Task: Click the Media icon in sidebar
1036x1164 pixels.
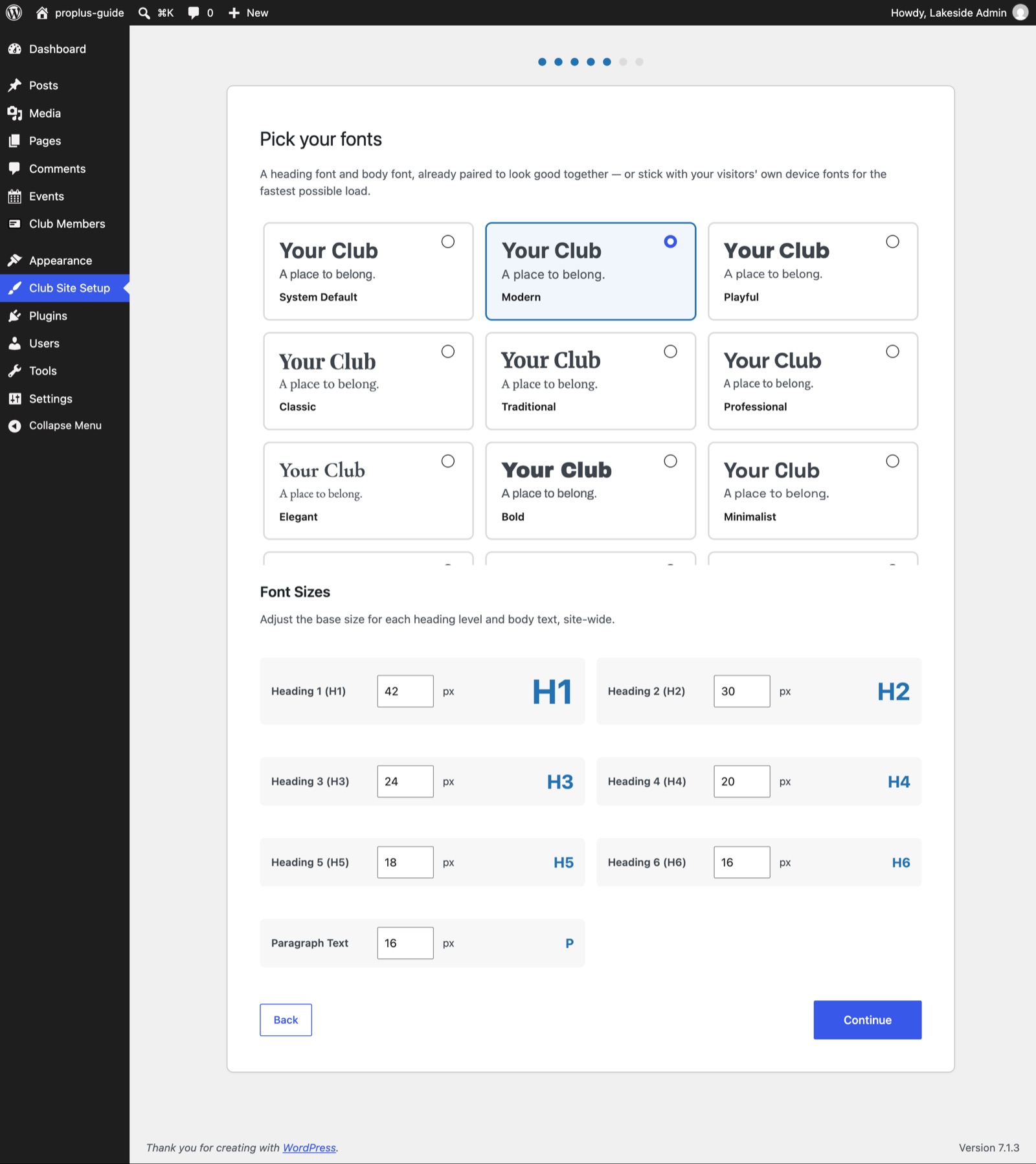Action: 14,113
